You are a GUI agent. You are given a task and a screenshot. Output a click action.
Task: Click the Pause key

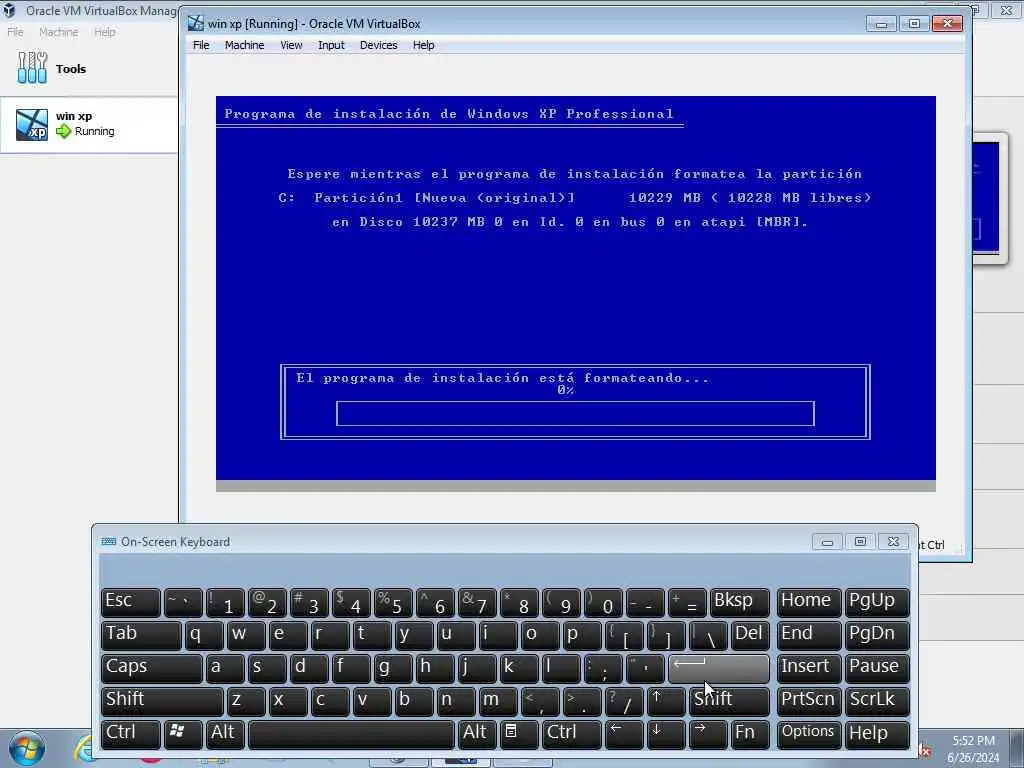(877, 667)
